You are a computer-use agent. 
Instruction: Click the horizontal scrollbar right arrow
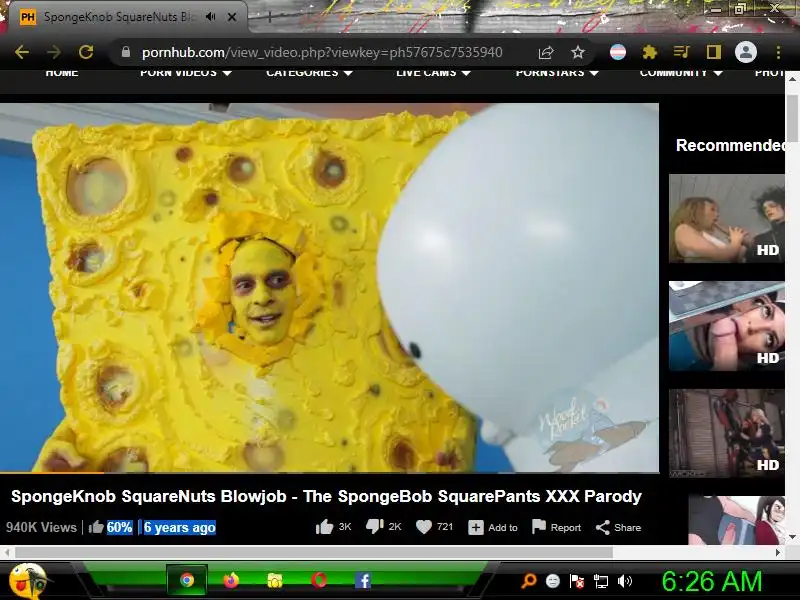click(778, 553)
